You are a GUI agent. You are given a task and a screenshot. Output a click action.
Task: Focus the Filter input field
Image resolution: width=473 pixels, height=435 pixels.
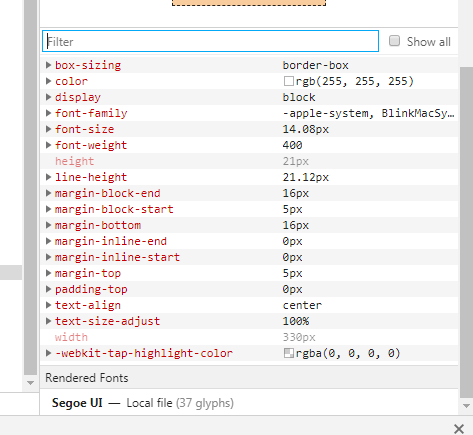coord(210,41)
